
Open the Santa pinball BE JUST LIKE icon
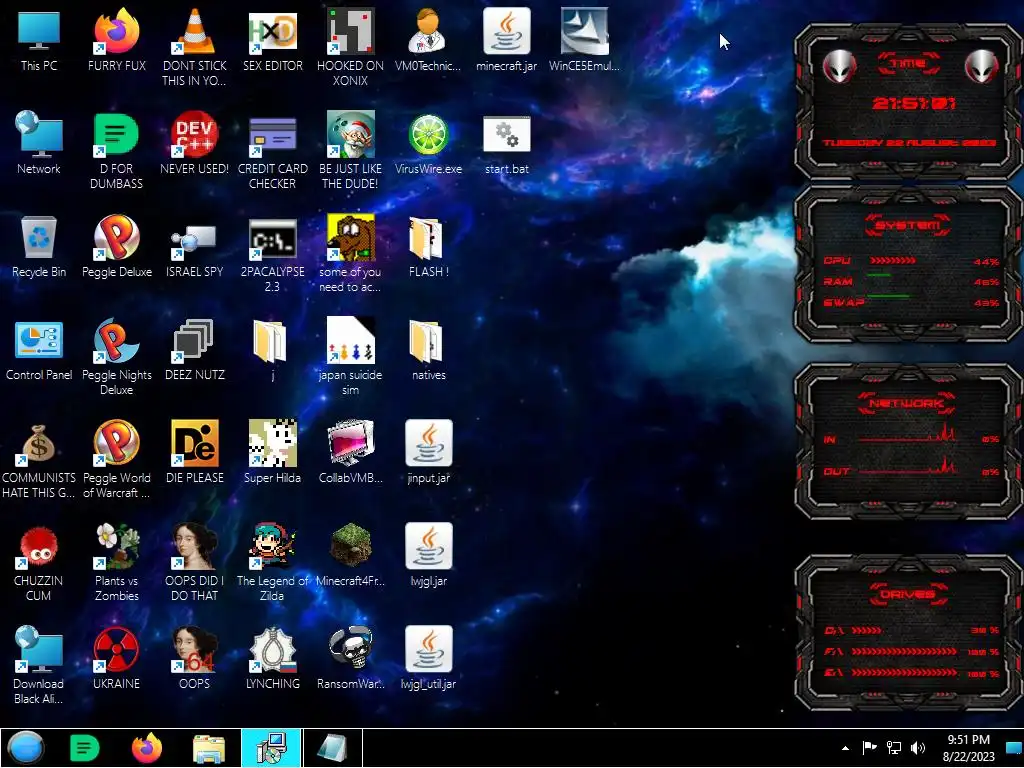(350, 150)
